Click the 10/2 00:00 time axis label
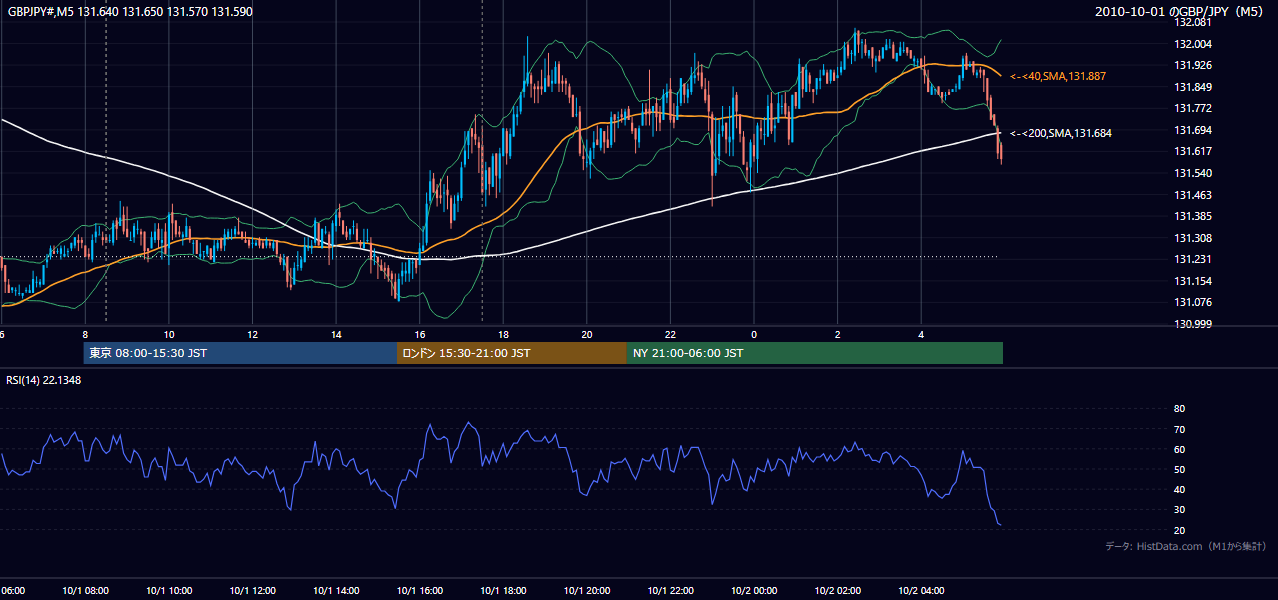This screenshot has height=600, width=1278. coord(754,590)
